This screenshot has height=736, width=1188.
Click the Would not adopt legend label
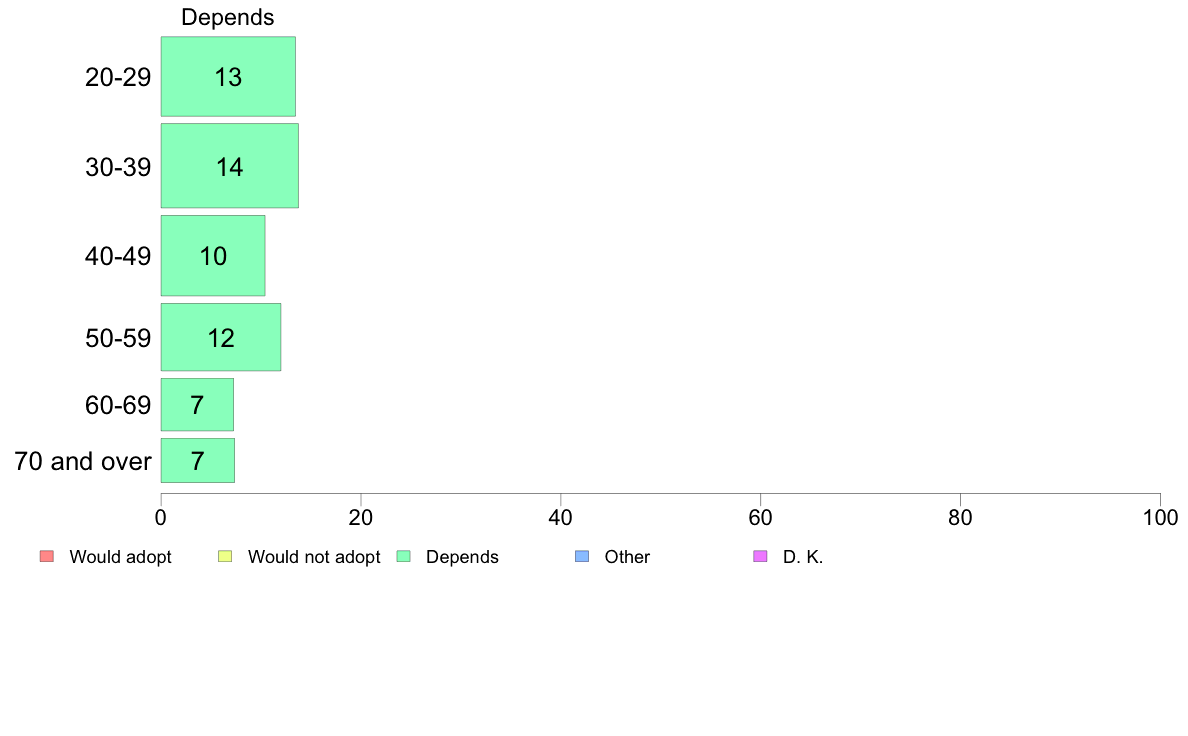coord(314,557)
